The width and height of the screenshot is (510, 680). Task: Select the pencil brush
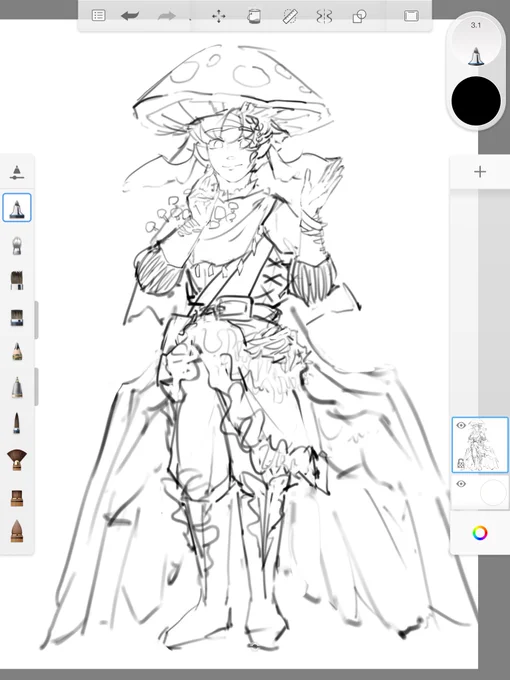16,352
